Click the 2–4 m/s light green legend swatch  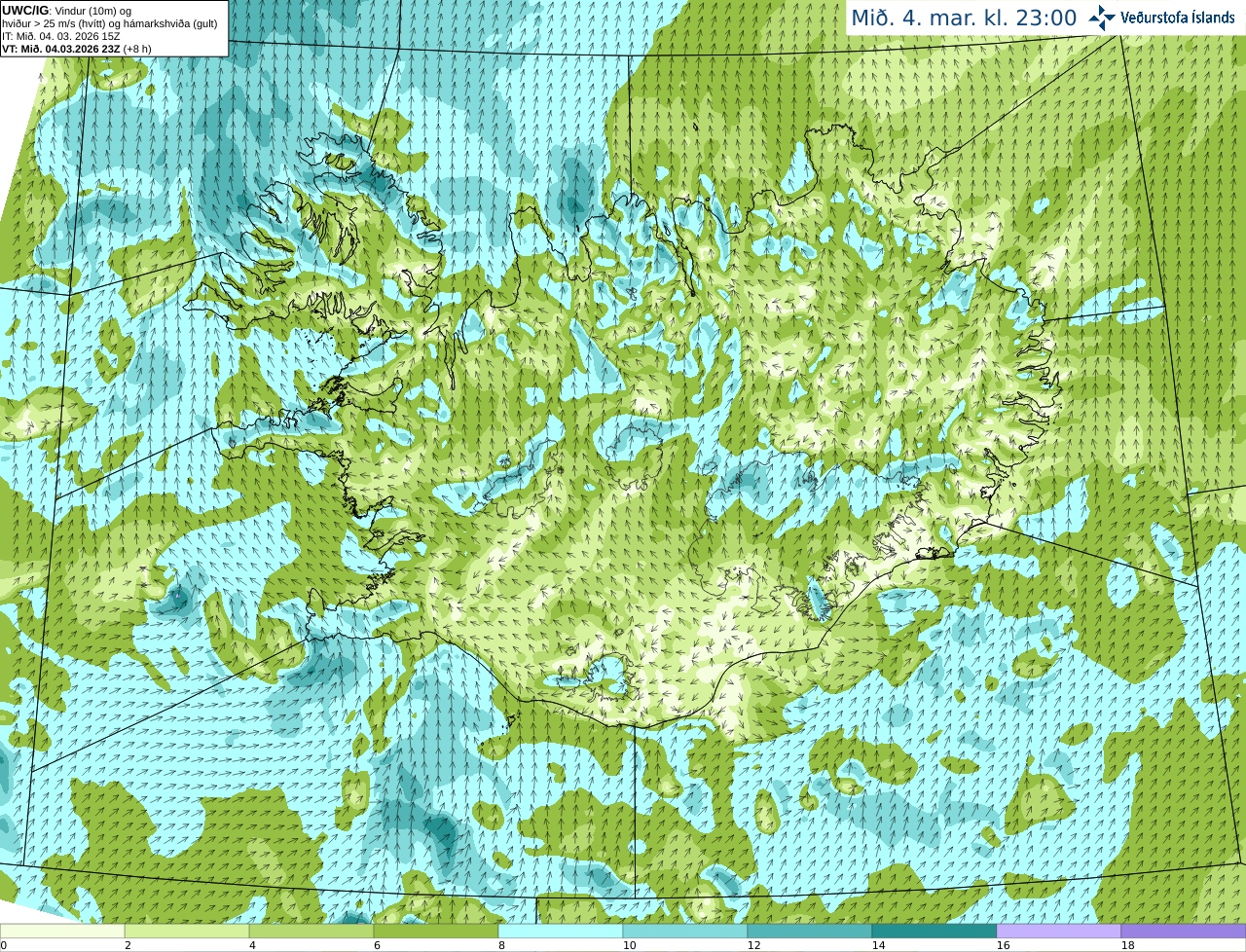tap(187, 931)
